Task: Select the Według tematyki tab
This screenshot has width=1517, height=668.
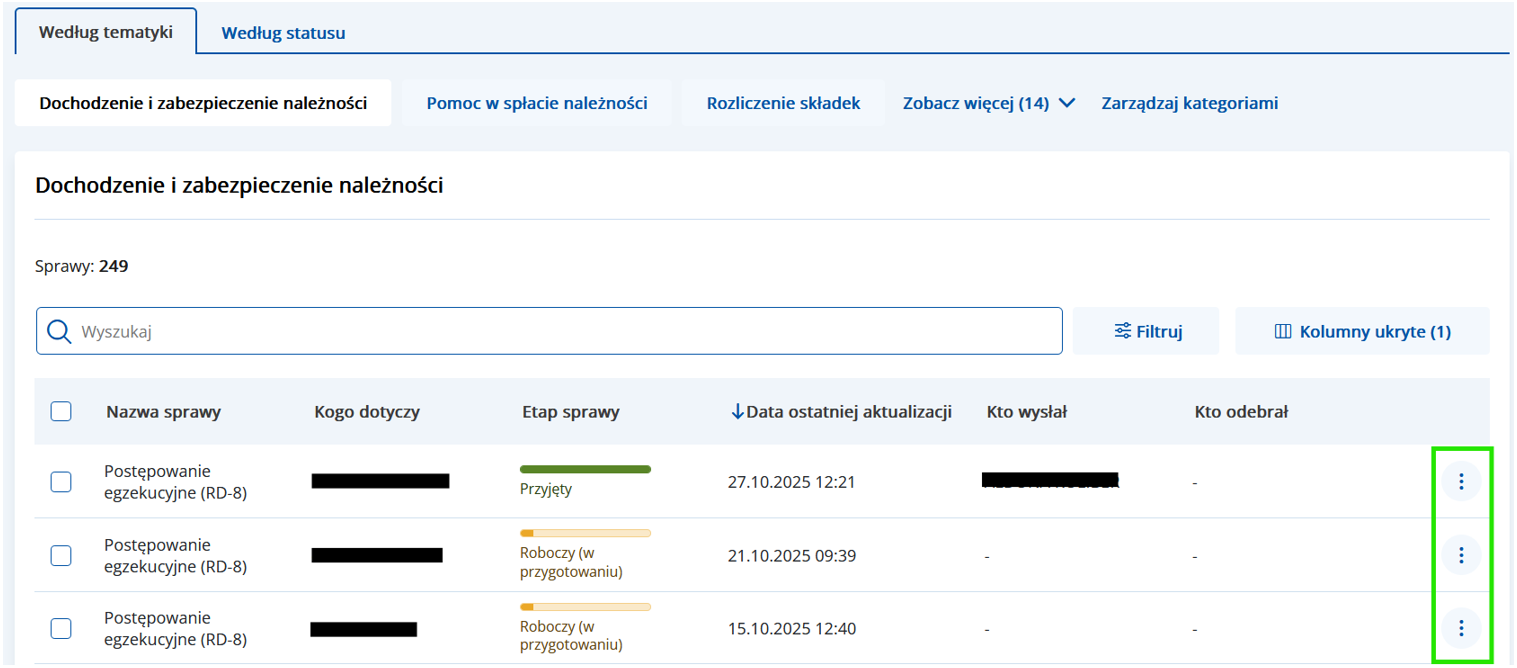Action: pos(106,32)
